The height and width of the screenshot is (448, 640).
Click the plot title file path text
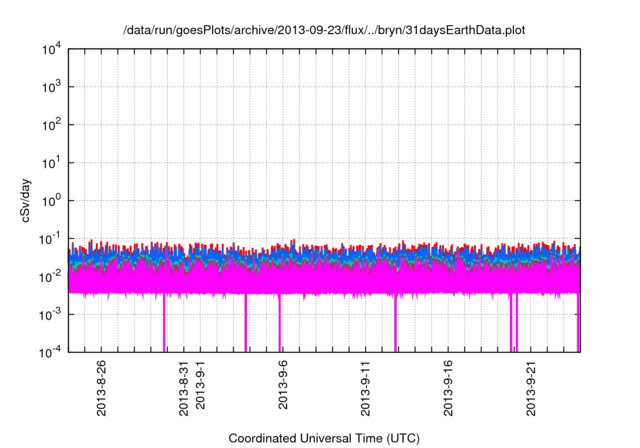tap(324, 31)
